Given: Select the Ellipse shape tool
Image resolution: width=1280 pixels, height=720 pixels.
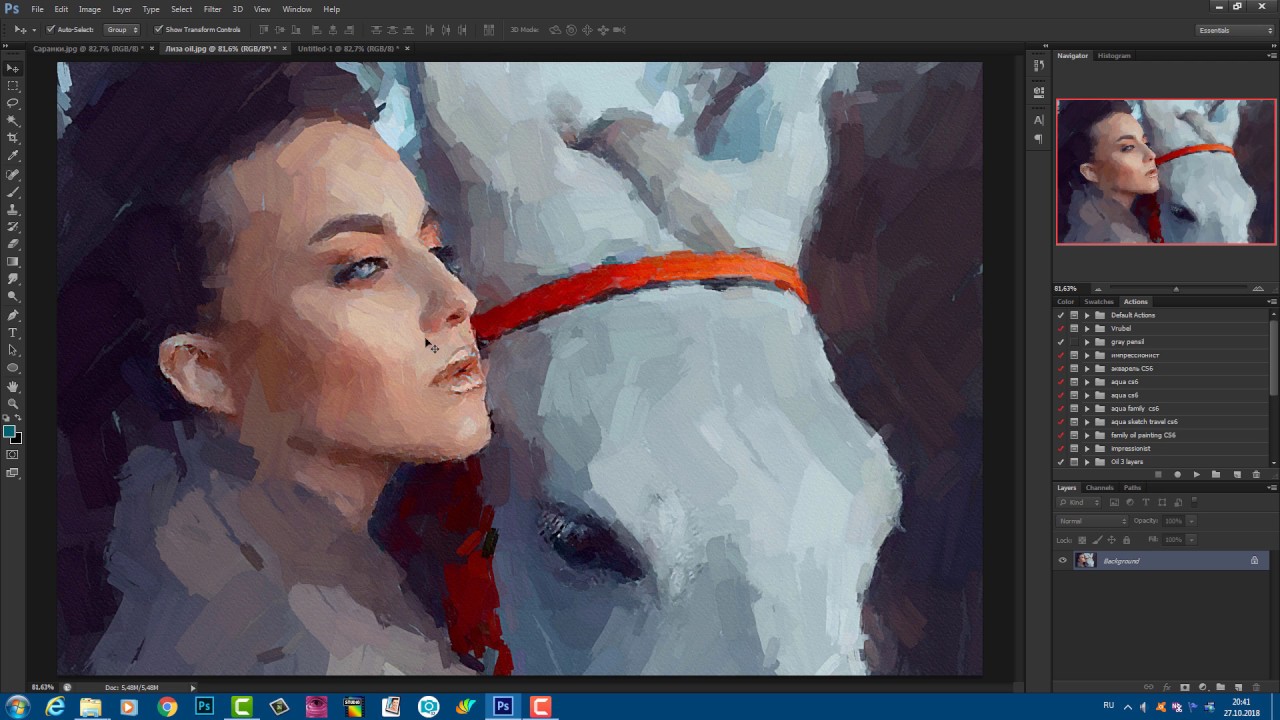Looking at the screenshot, I should pyautogui.click(x=13, y=367).
